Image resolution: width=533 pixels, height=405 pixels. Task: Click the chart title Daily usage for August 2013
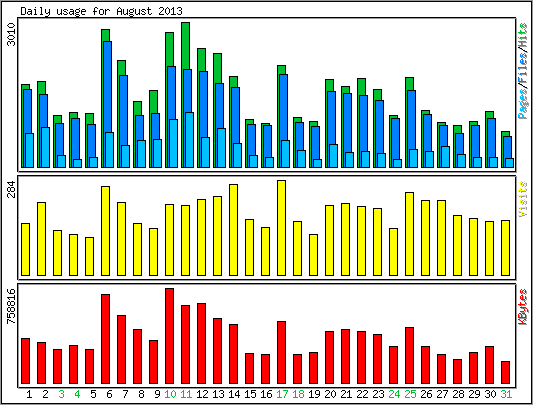(x=101, y=11)
